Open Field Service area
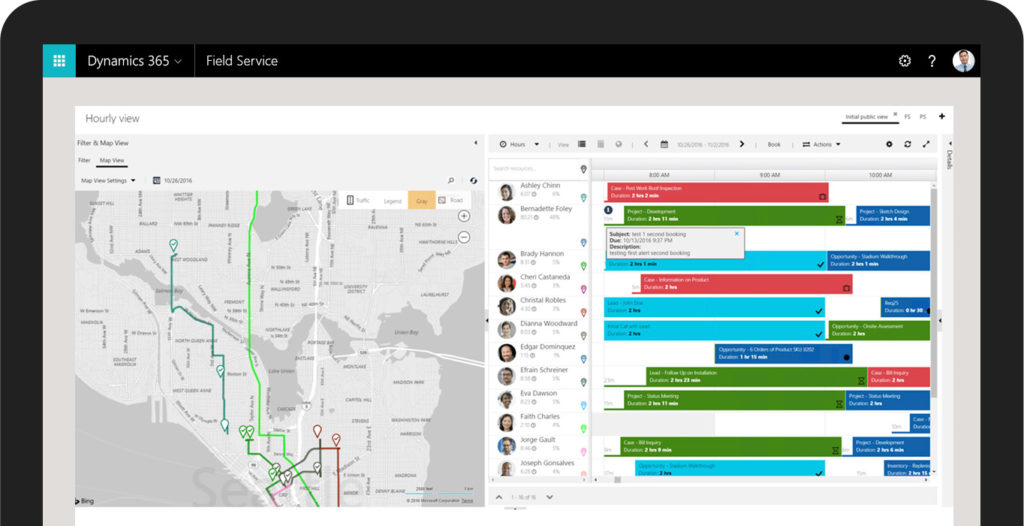The height and width of the screenshot is (526, 1024). [x=242, y=61]
